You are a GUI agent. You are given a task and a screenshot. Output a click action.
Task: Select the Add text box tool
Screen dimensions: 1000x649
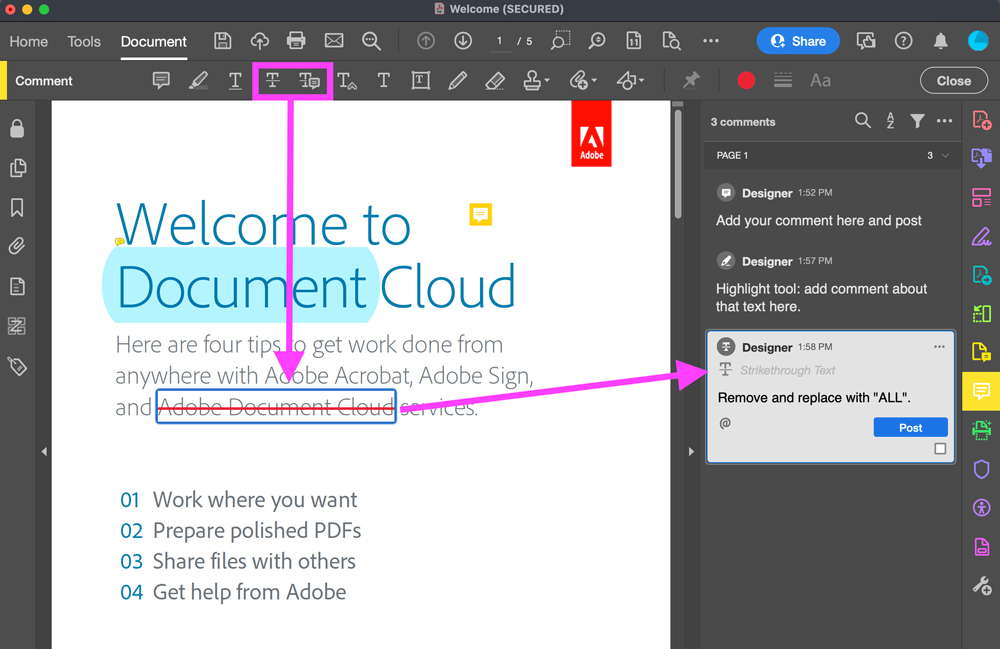420,80
